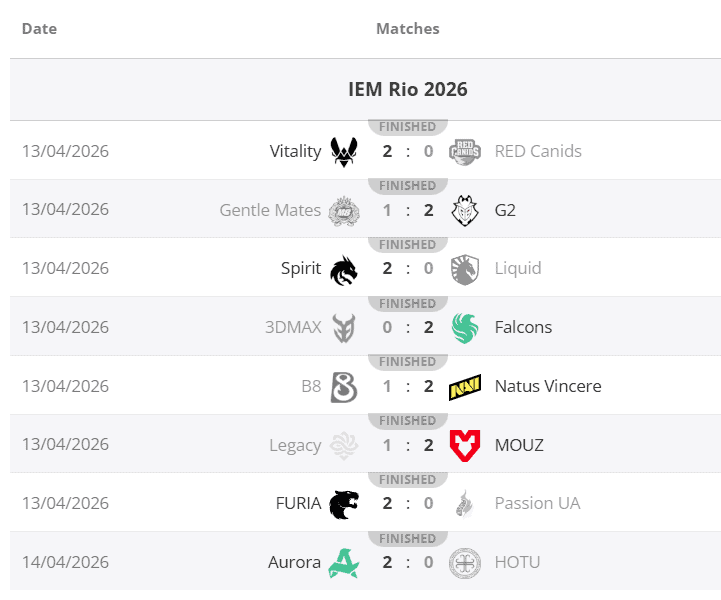Image resolution: width=721 pixels, height=600 pixels.
Task: Open the Passion UA team link
Action: (x=537, y=504)
